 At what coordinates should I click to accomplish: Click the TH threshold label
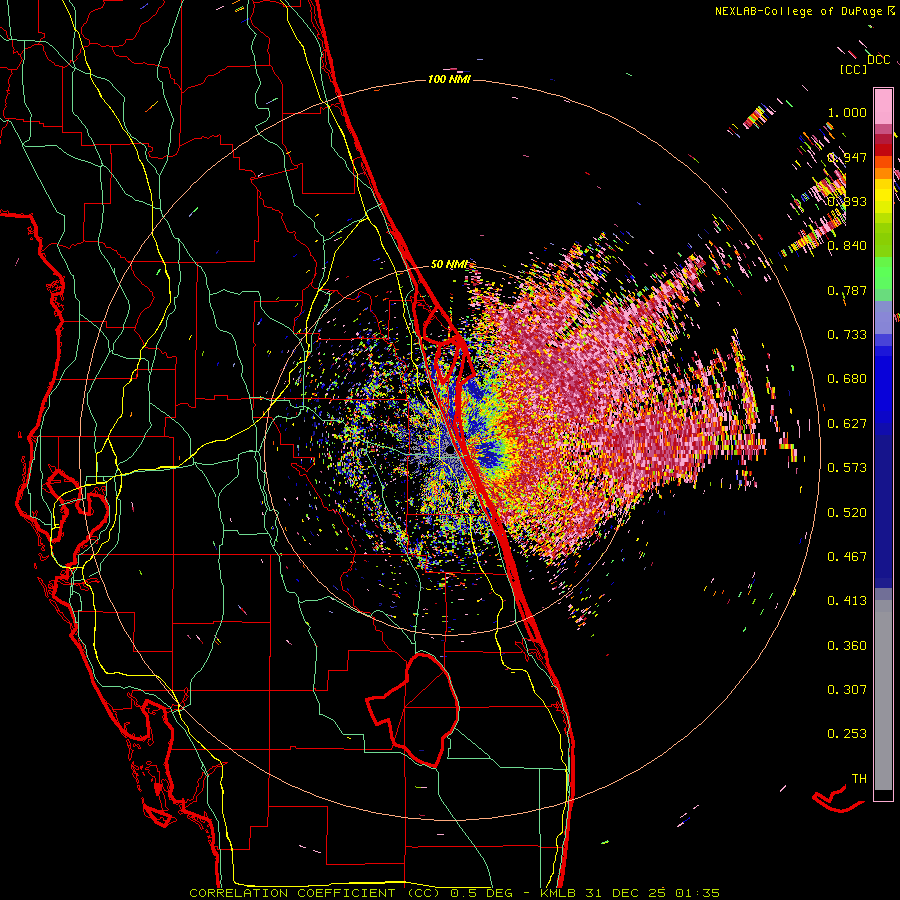[859, 778]
